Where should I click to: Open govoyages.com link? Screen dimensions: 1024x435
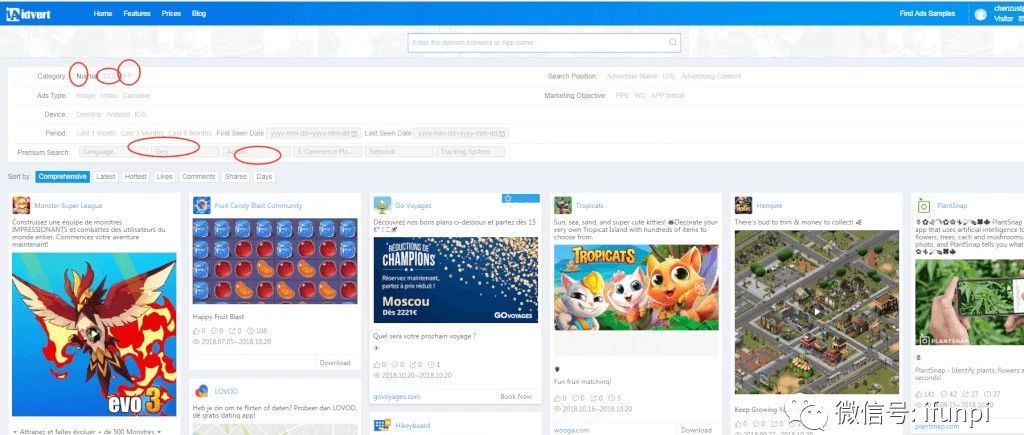pyautogui.click(x=397, y=396)
